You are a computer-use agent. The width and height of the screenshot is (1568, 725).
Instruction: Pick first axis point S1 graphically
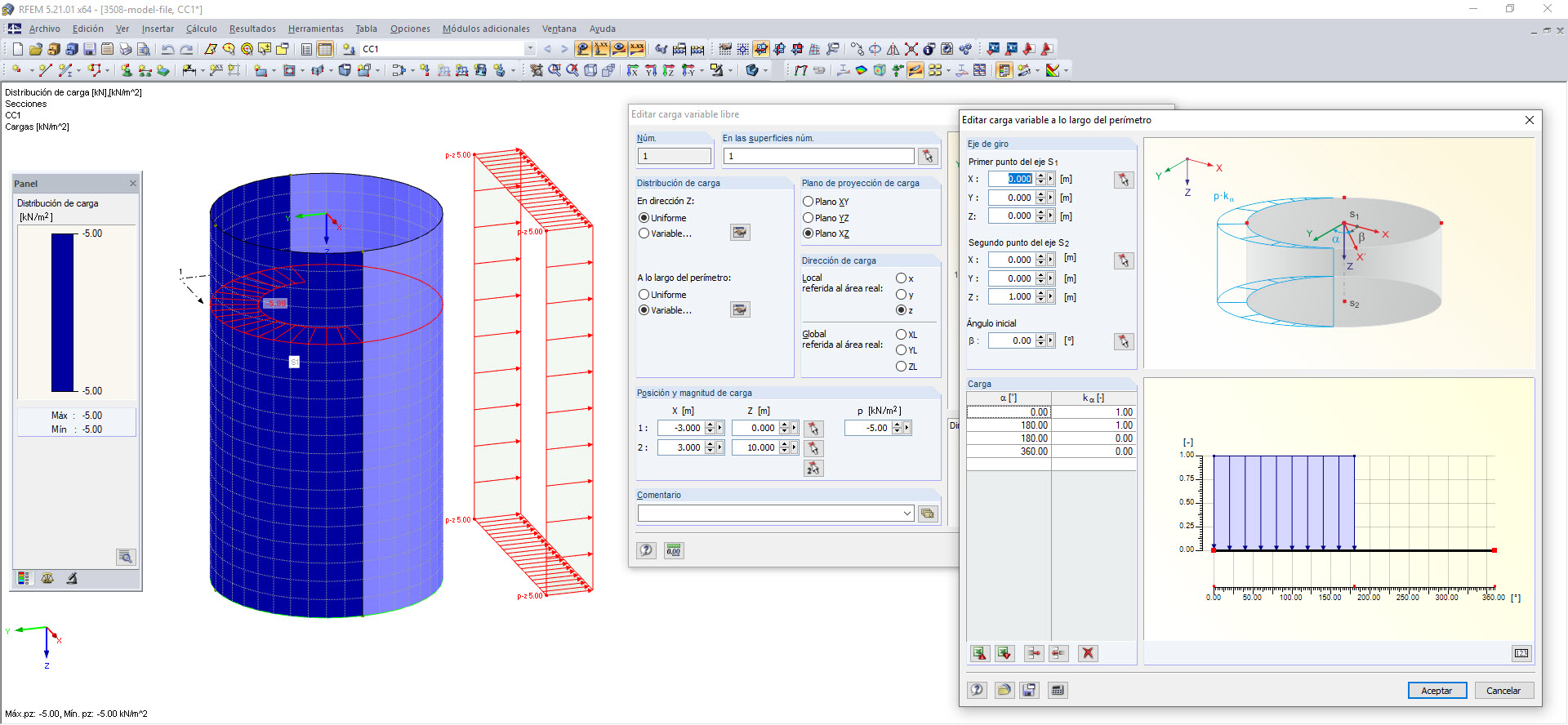pos(1124,180)
